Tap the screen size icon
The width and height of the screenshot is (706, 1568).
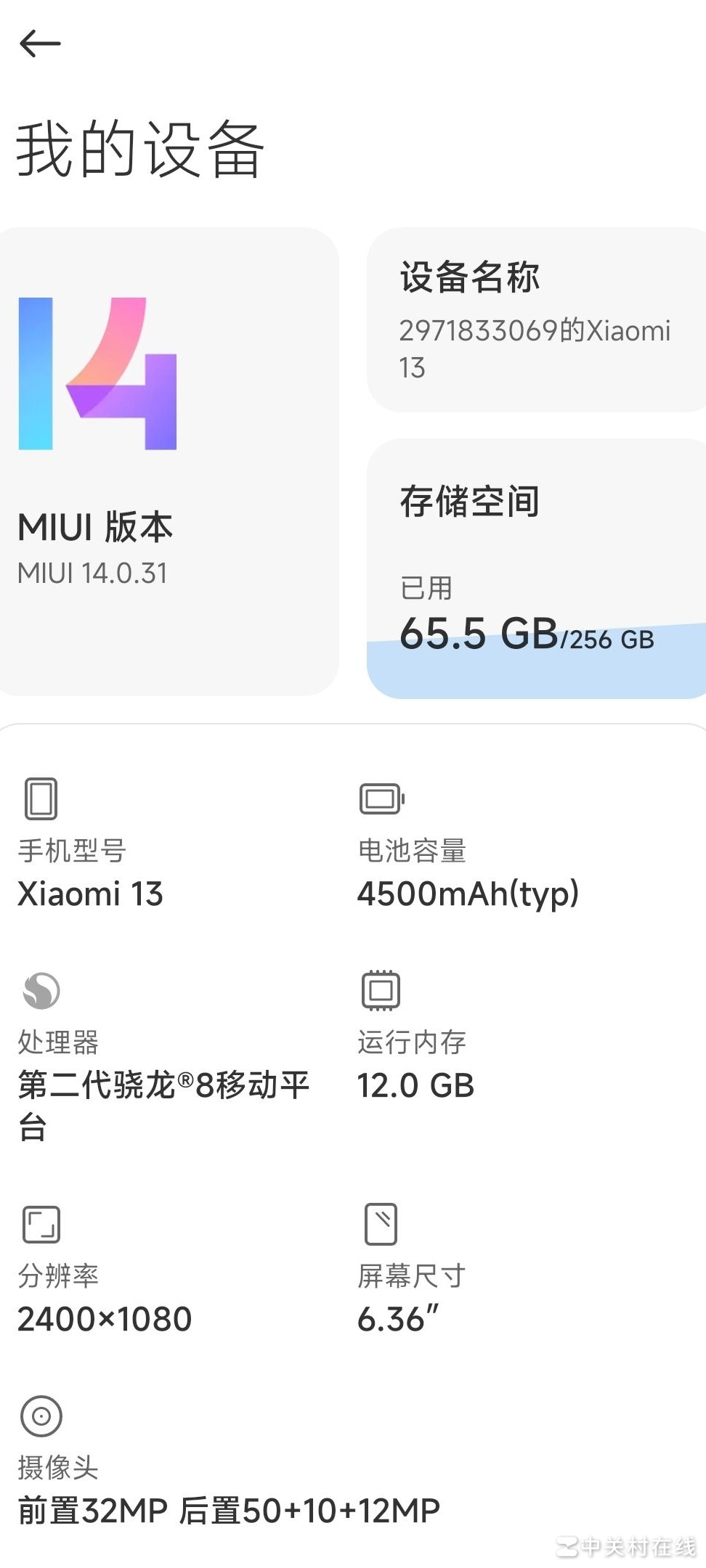coord(381,1224)
